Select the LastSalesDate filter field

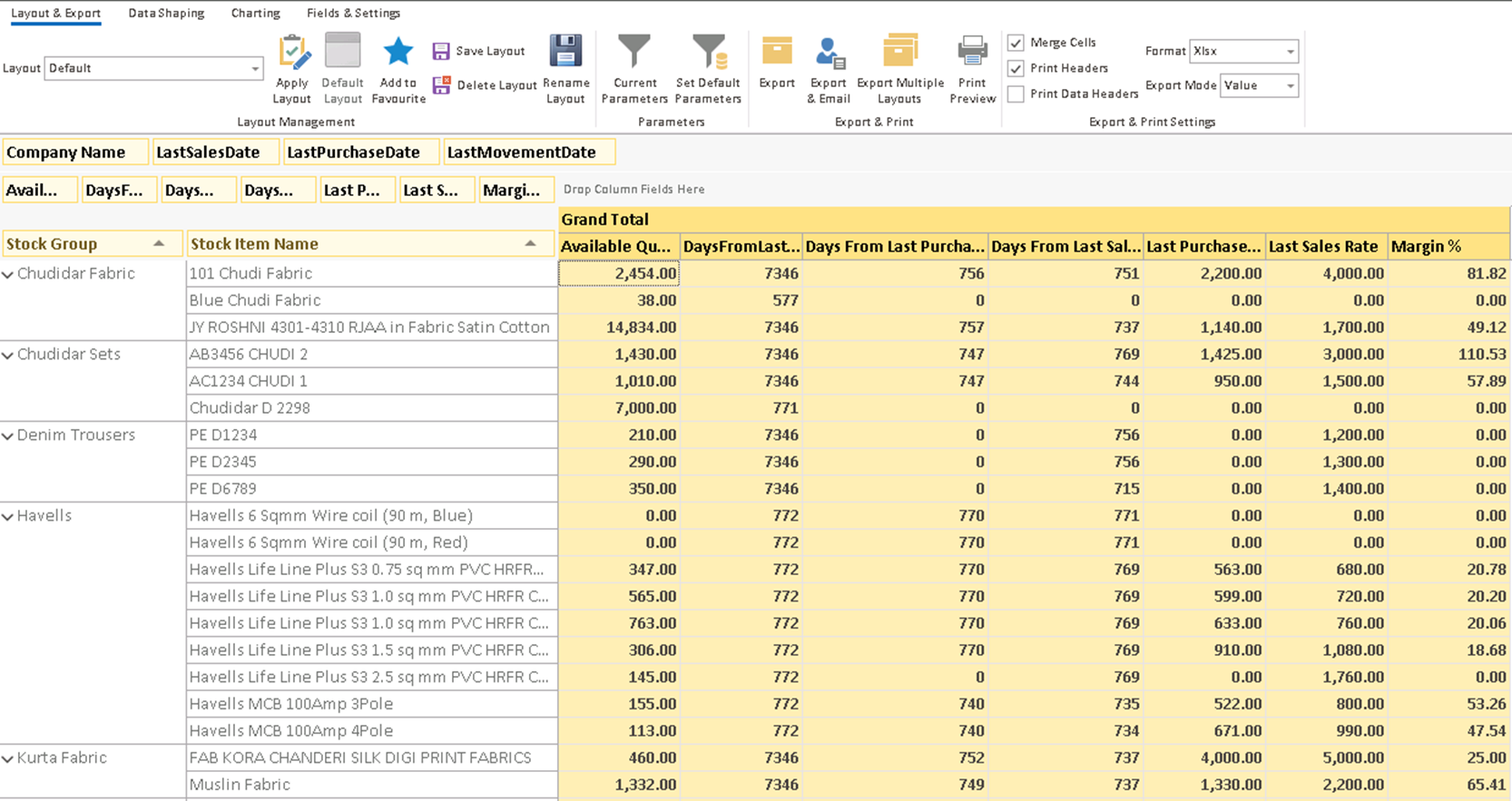(x=217, y=152)
